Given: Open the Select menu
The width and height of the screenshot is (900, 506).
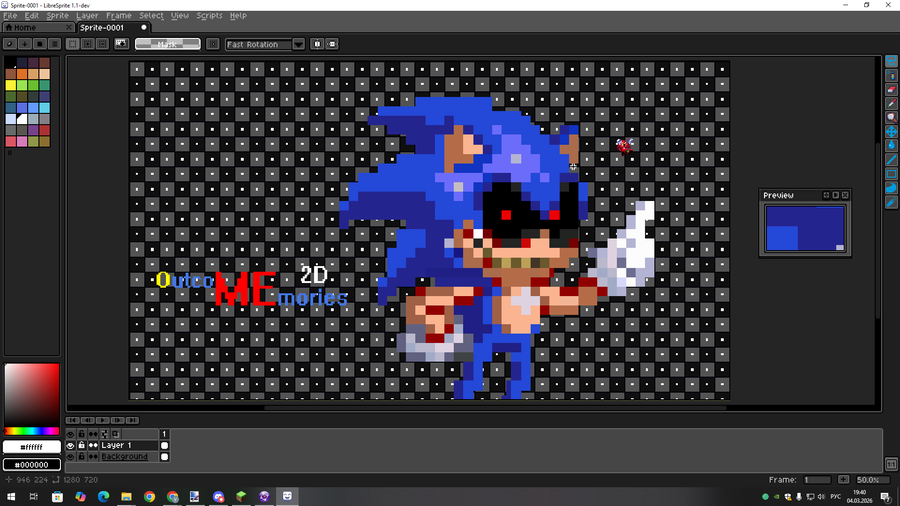Looking at the screenshot, I should (x=152, y=15).
